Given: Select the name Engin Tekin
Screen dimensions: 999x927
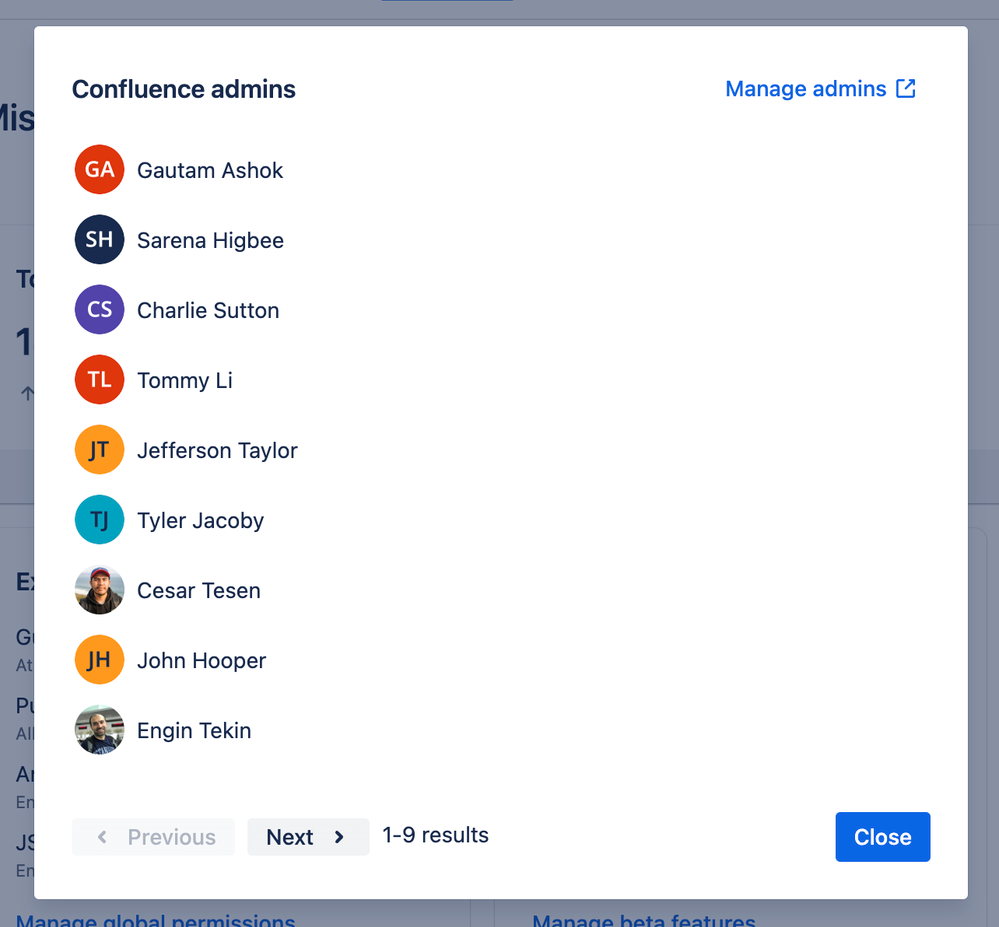Looking at the screenshot, I should pos(194,731).
